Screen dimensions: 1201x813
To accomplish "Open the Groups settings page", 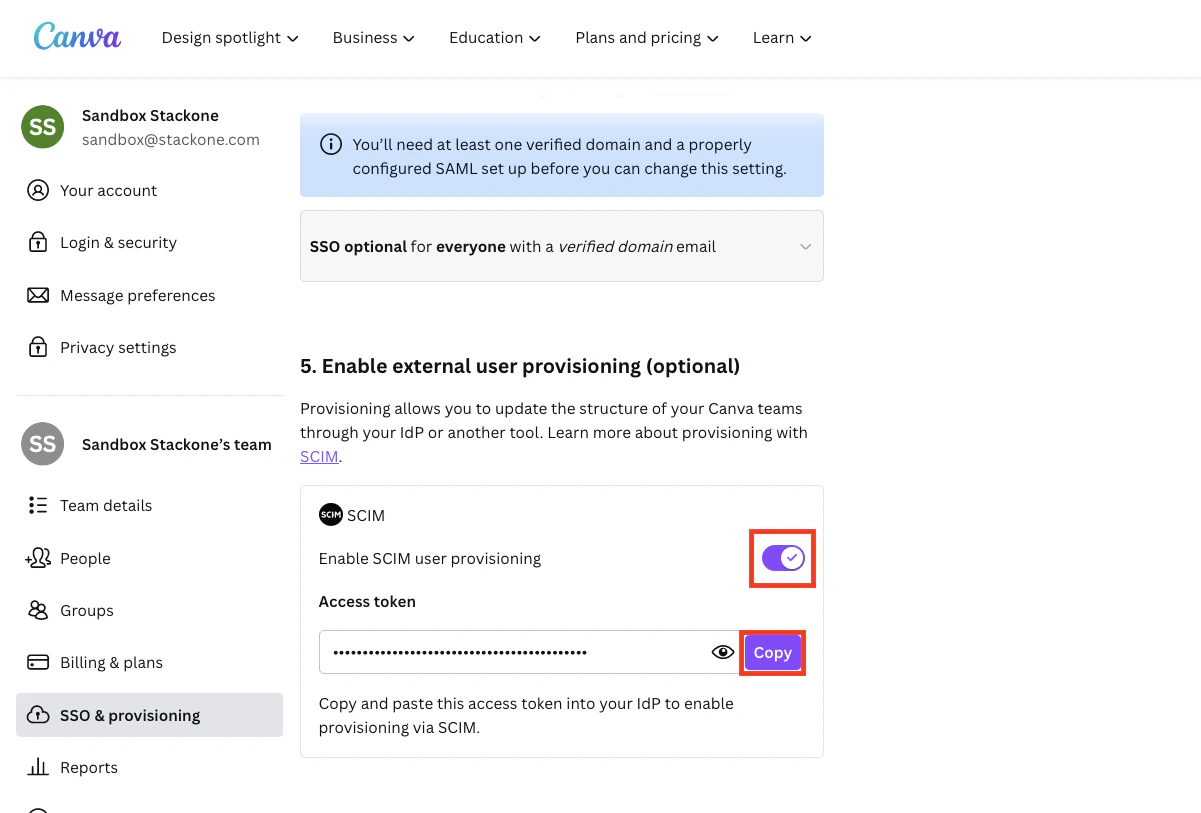I will coord(87,610).
